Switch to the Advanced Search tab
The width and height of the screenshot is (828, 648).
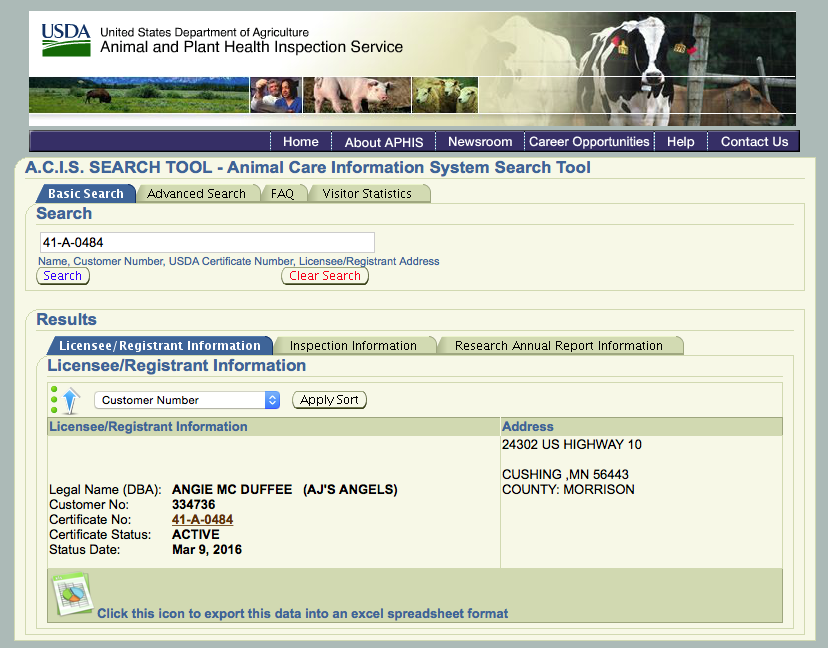[x=196, y=194]
